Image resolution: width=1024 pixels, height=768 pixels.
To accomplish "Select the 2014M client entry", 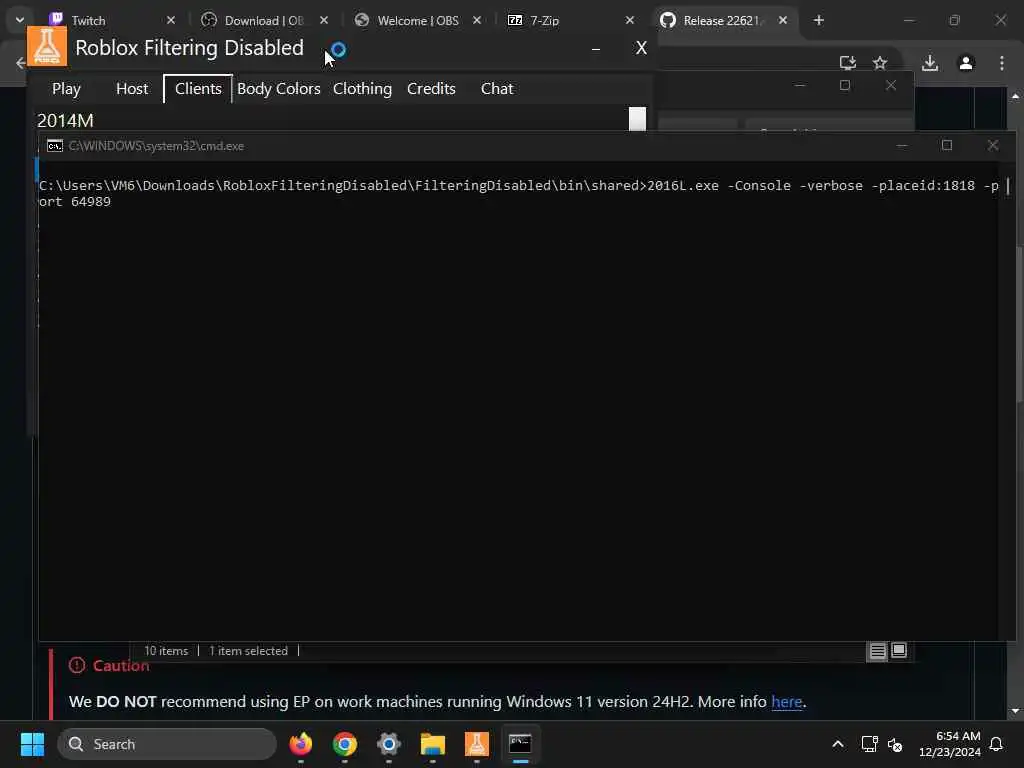I will pyautogui.click(x=65, y=120).
